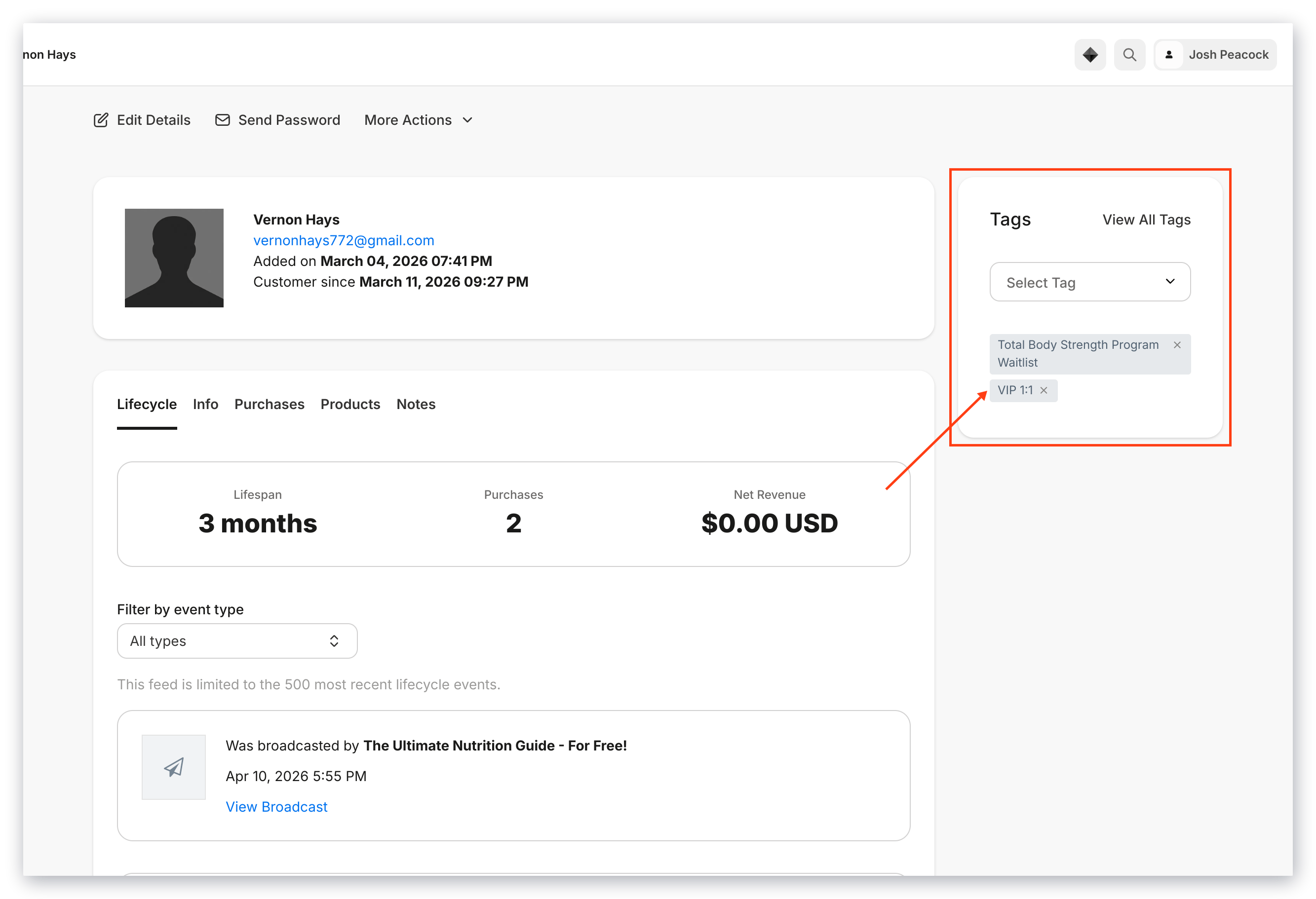Open the Notes tab
This screenshot has width=1316, height=899.
click(x=416, y=404)
